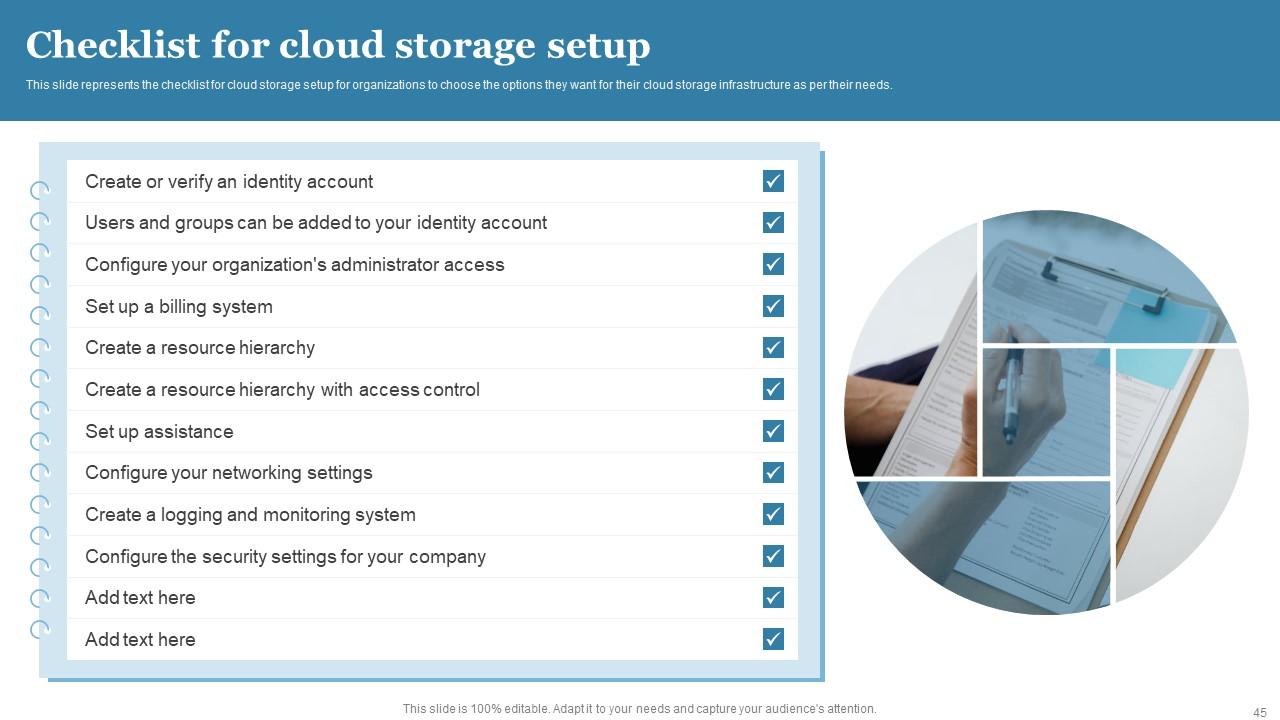Screen dimensions: 1280x720
Task: Select the checklist row 'Users and groups can be added'
Action: 317,223
